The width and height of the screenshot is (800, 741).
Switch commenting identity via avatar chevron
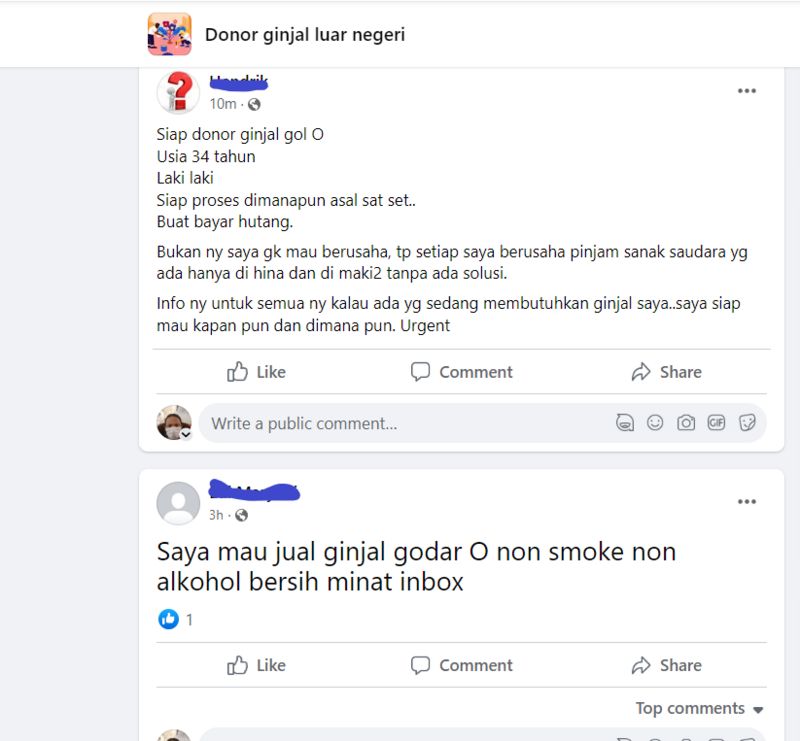[x=186, y=434]
